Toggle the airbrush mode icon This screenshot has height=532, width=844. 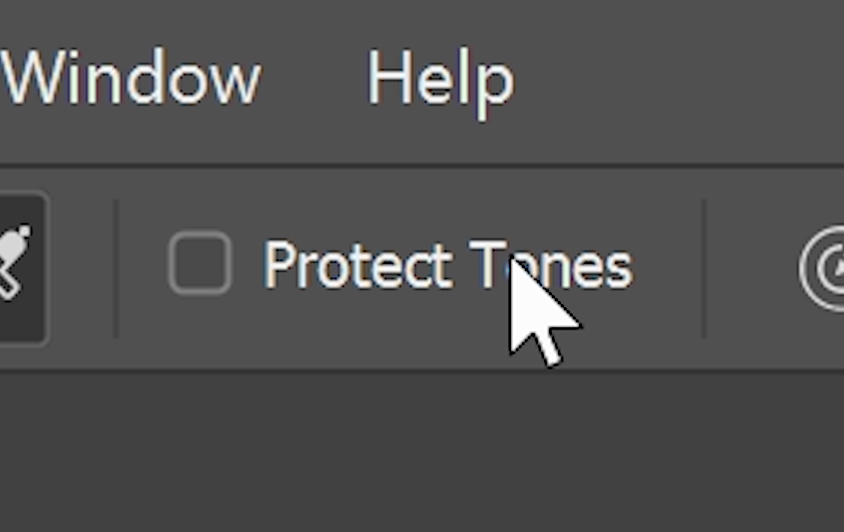coord(17,266)
